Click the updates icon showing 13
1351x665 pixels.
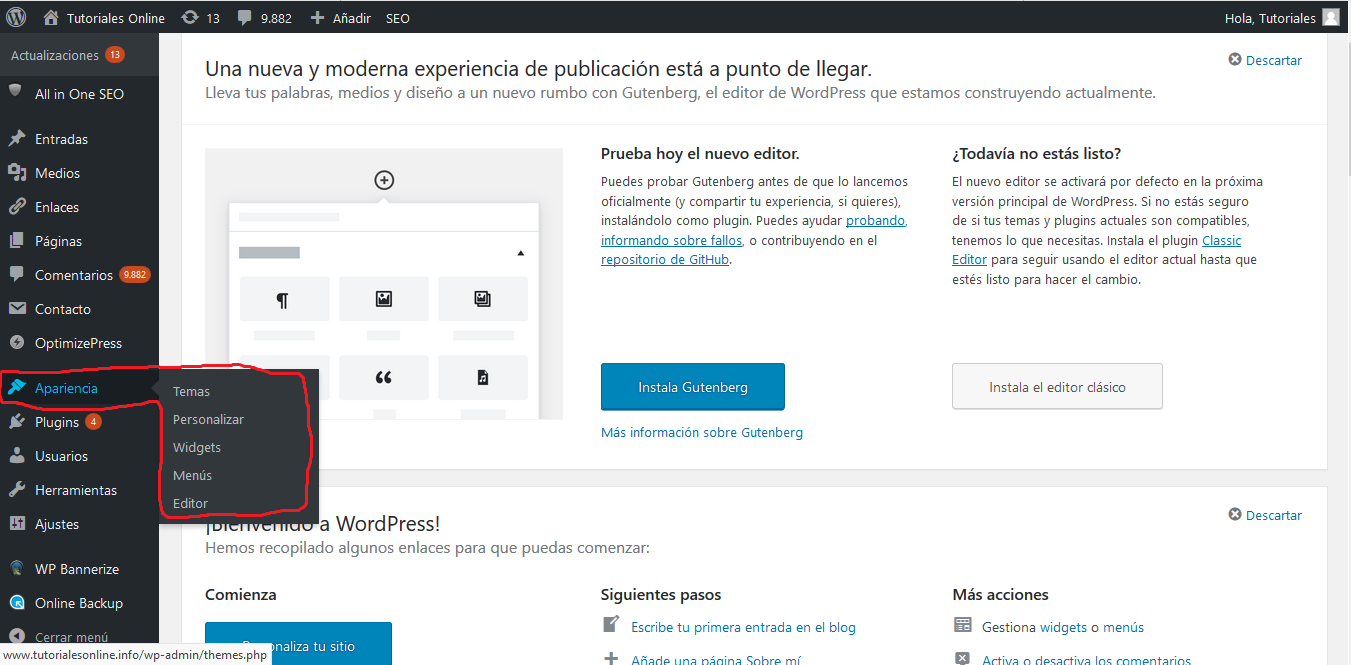(x=190, y=18)
